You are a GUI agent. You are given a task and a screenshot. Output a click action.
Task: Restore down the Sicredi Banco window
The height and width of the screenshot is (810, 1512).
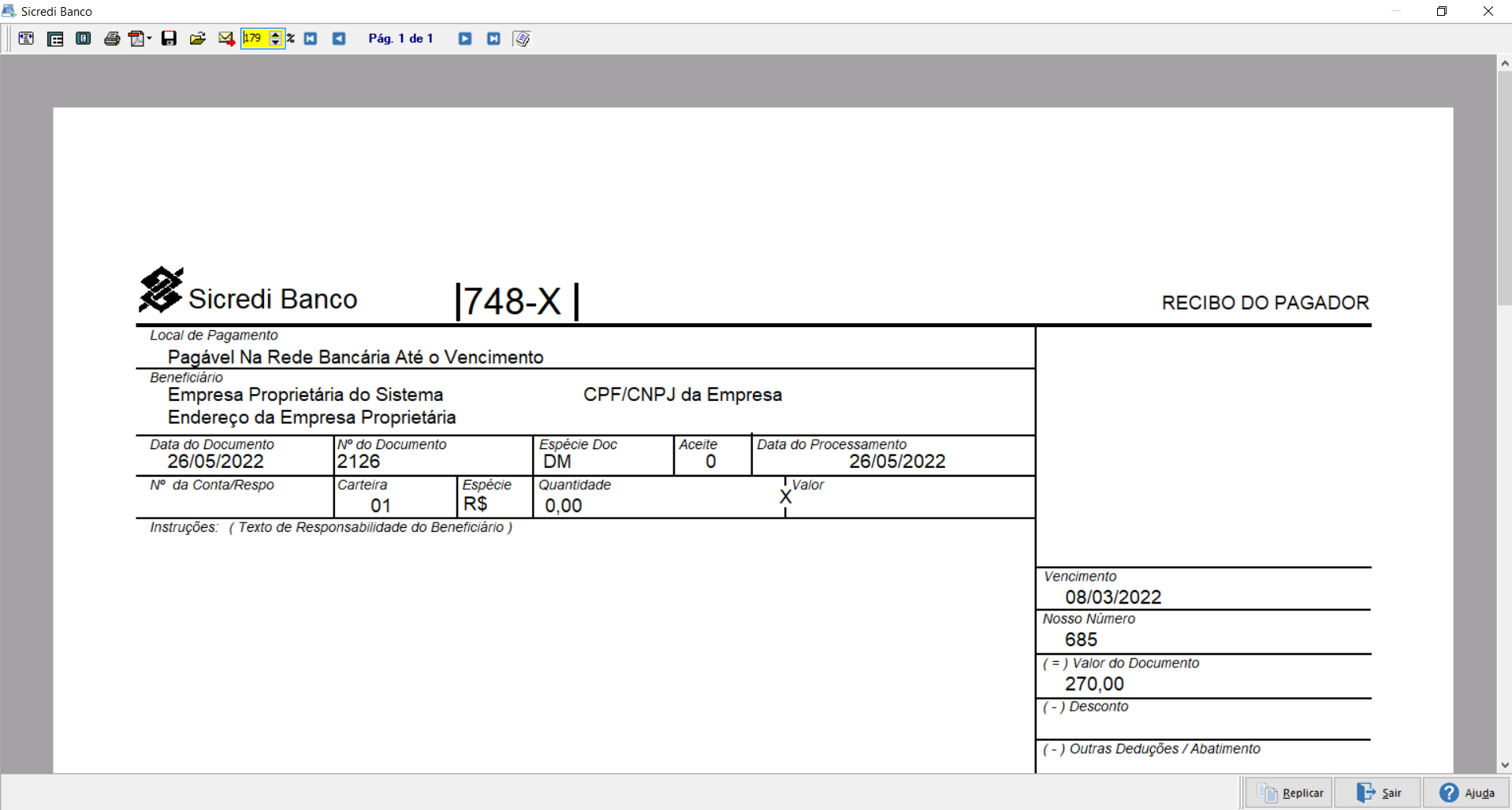1442,11
